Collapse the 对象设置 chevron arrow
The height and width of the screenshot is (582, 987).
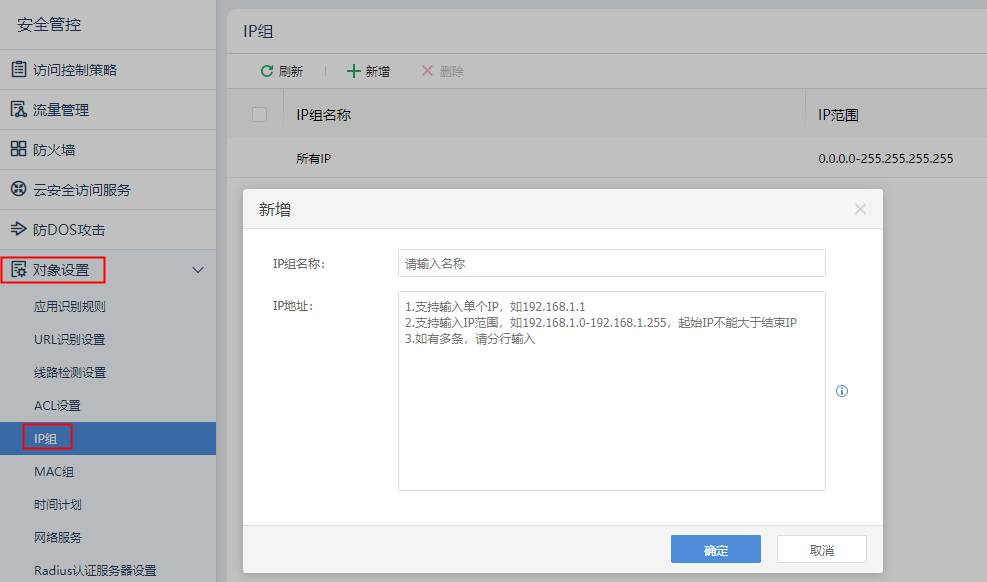pyautogui.click(x=198, y=270)
